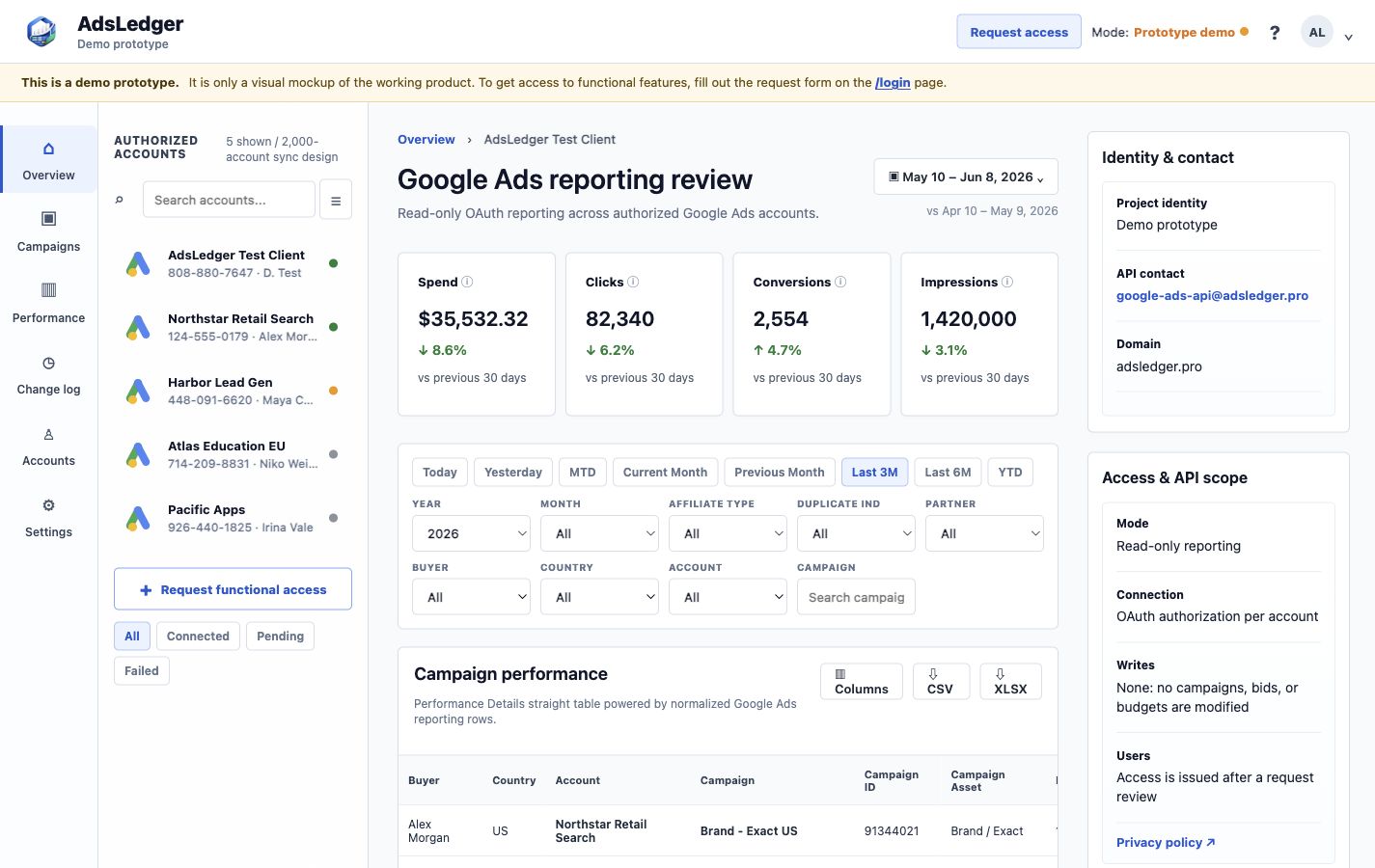
Task: Select the Today range tab
Action: [x=440, y=472]
